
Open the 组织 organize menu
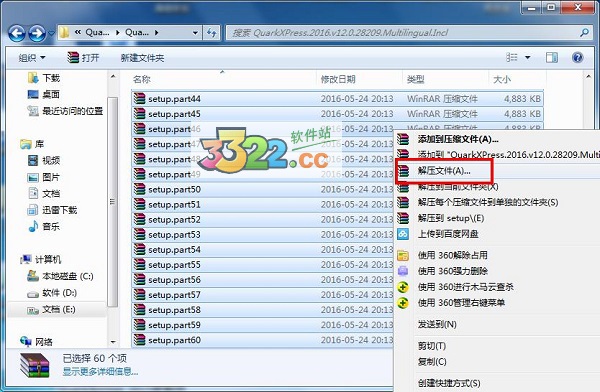pyautogui.click(x=32, y=58)
